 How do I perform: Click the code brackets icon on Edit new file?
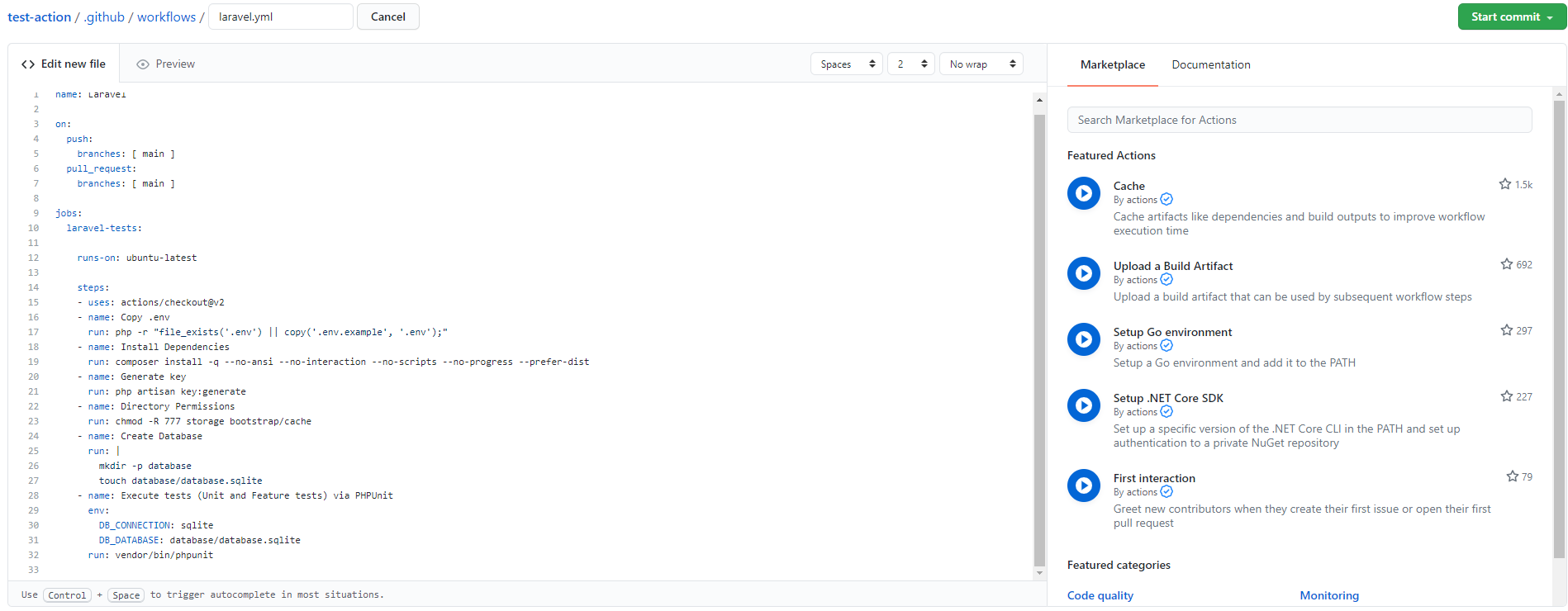28,64
